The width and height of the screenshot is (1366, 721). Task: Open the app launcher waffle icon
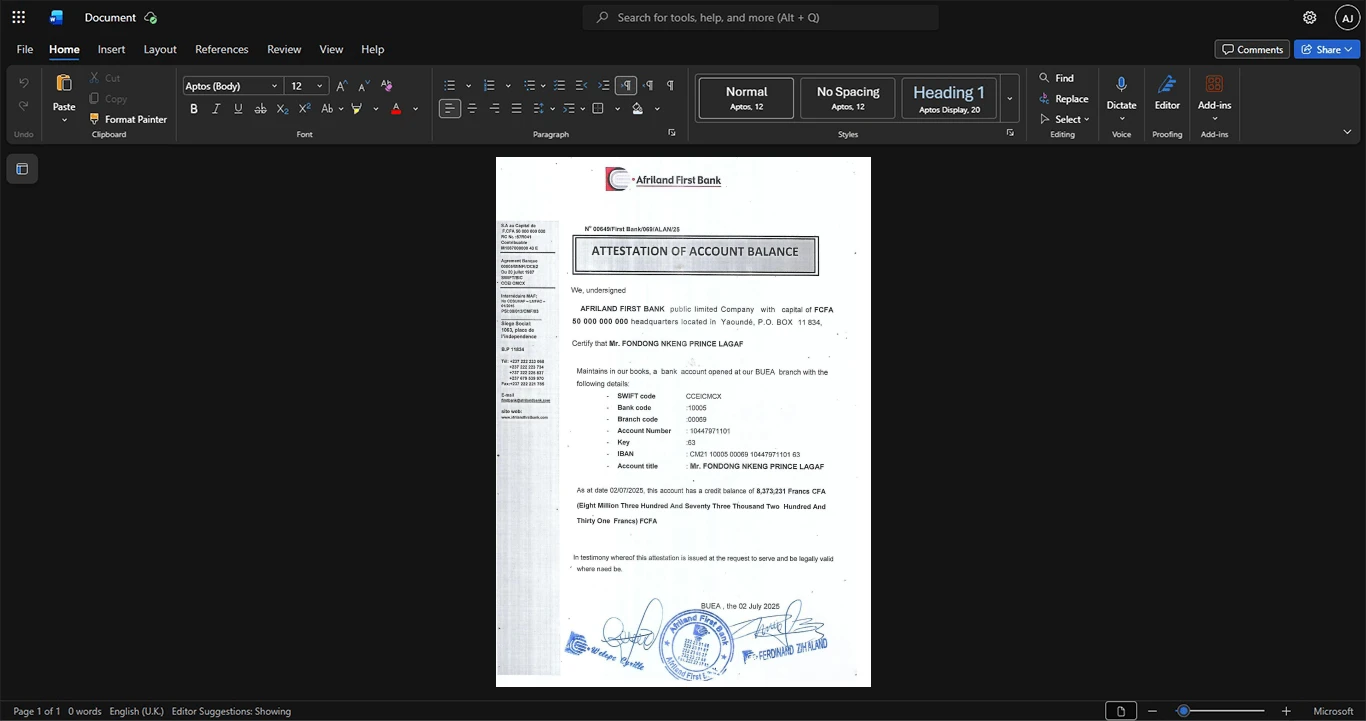[x=19, y=17]
